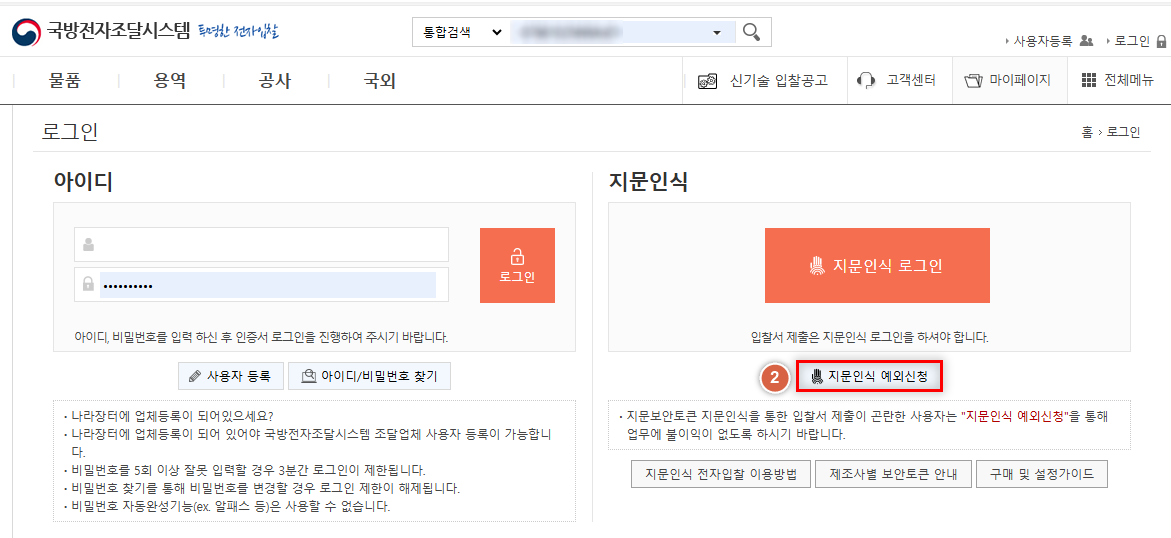Expand the search keyword dropdown arrow
Image resolution: width=1171 pixels, height=538 pixels.
717,33
